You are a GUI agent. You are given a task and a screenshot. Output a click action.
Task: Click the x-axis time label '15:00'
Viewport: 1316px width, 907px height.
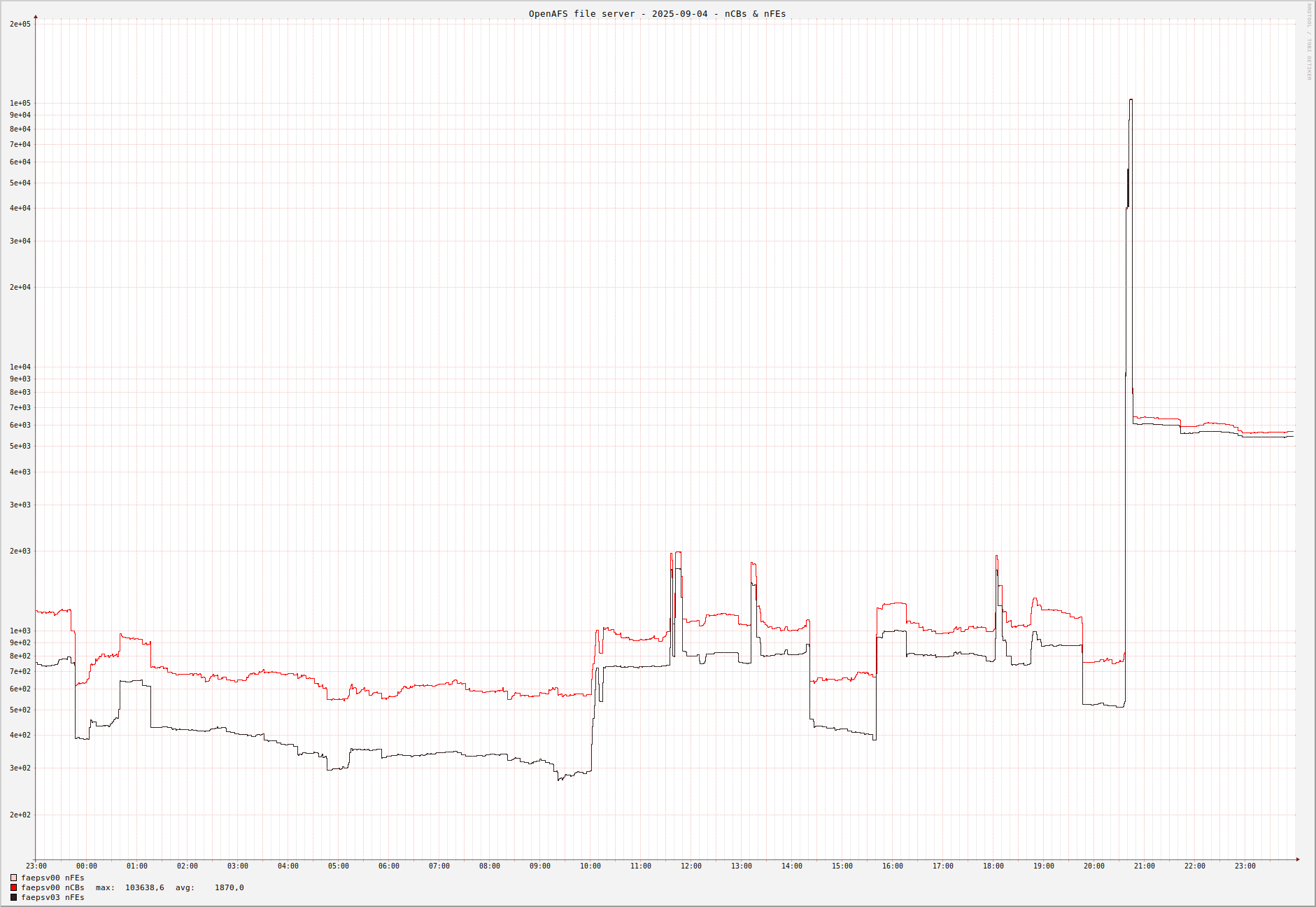[x=842, y=866]
